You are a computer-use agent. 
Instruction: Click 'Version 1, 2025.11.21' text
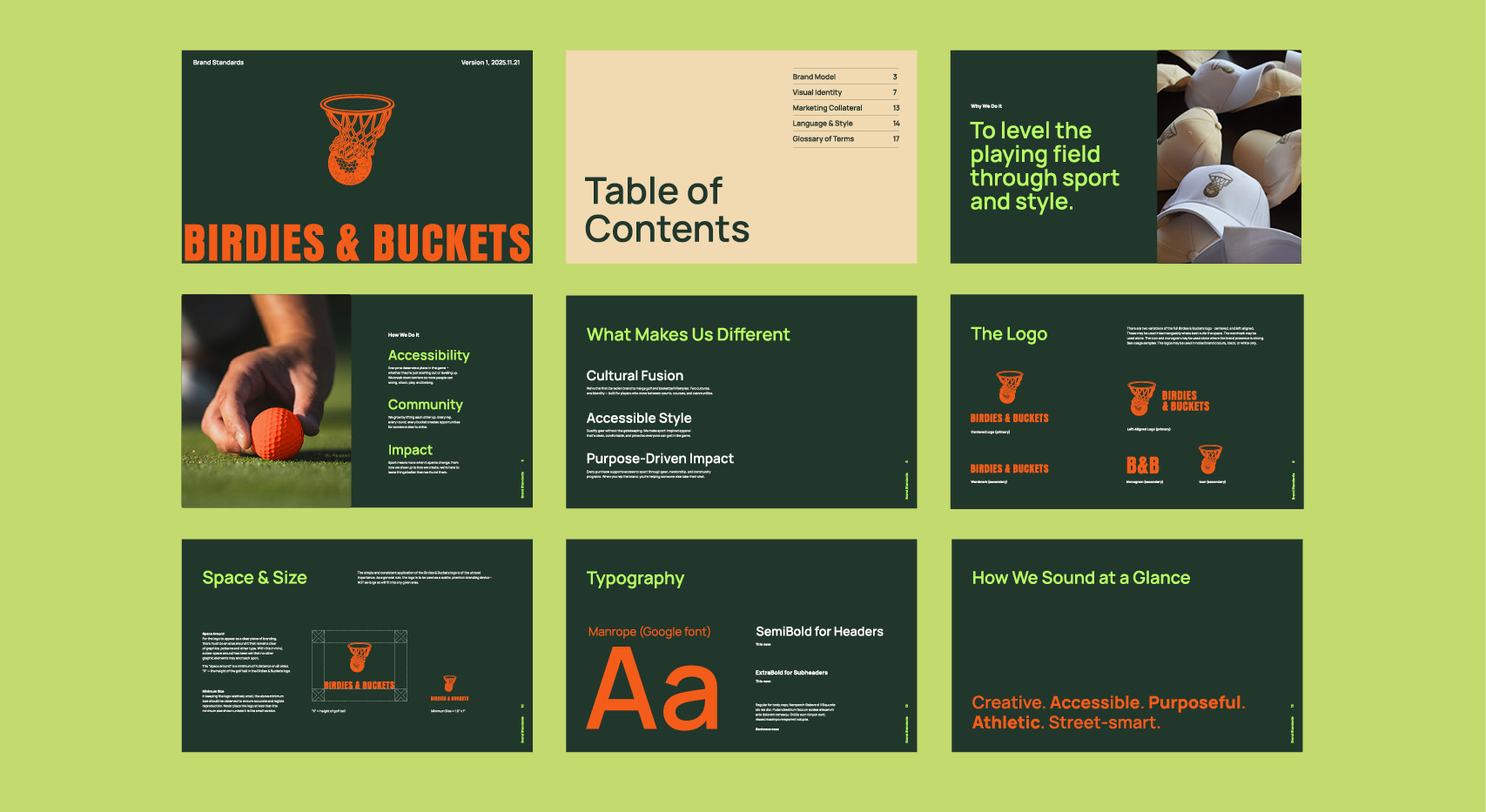[490, 63]
